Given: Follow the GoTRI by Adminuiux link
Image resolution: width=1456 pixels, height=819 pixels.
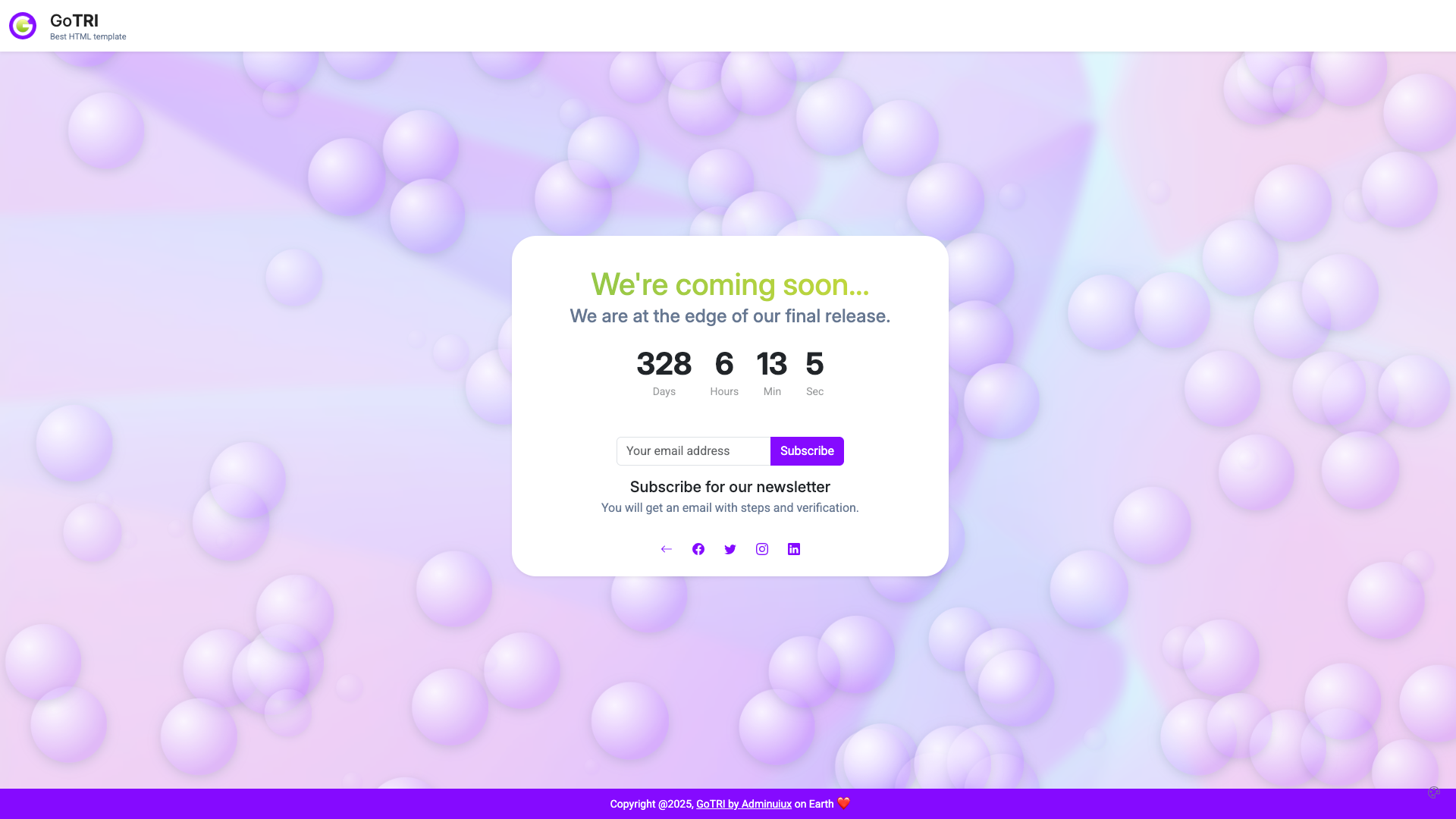Looking at the screenshot, I should click(x=743, y=804).
